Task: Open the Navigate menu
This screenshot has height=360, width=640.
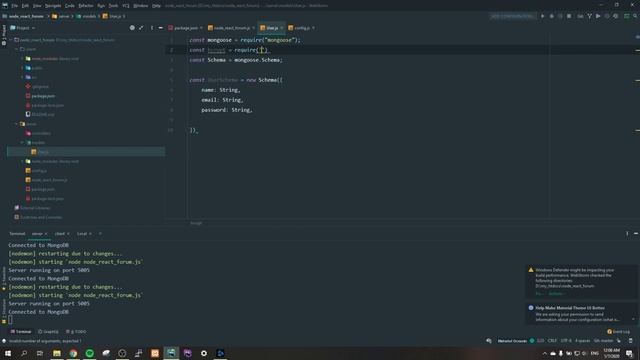Action: tap(53, 6)
